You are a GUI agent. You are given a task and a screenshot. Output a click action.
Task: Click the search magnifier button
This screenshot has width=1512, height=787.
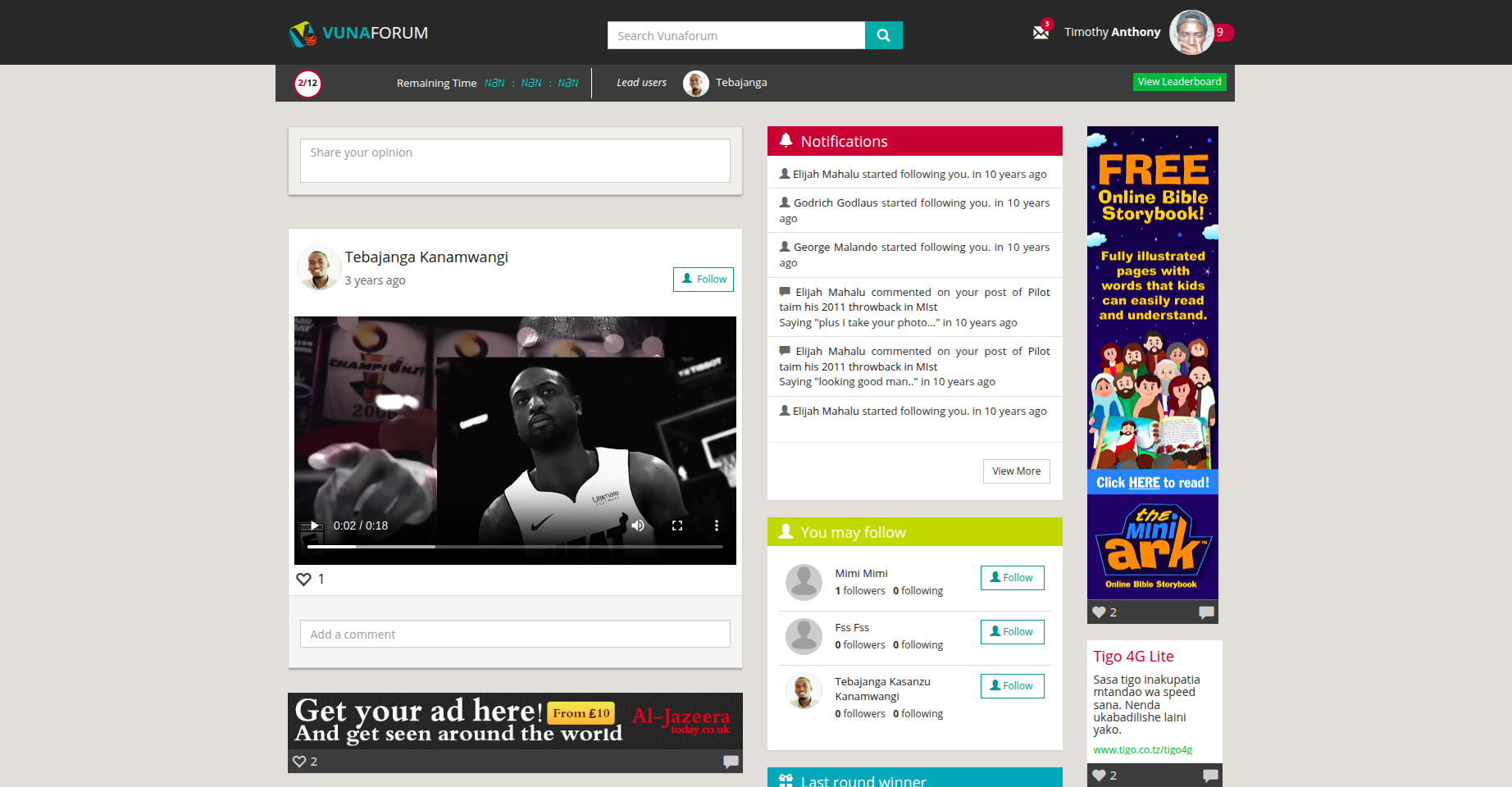pos(883,35)
